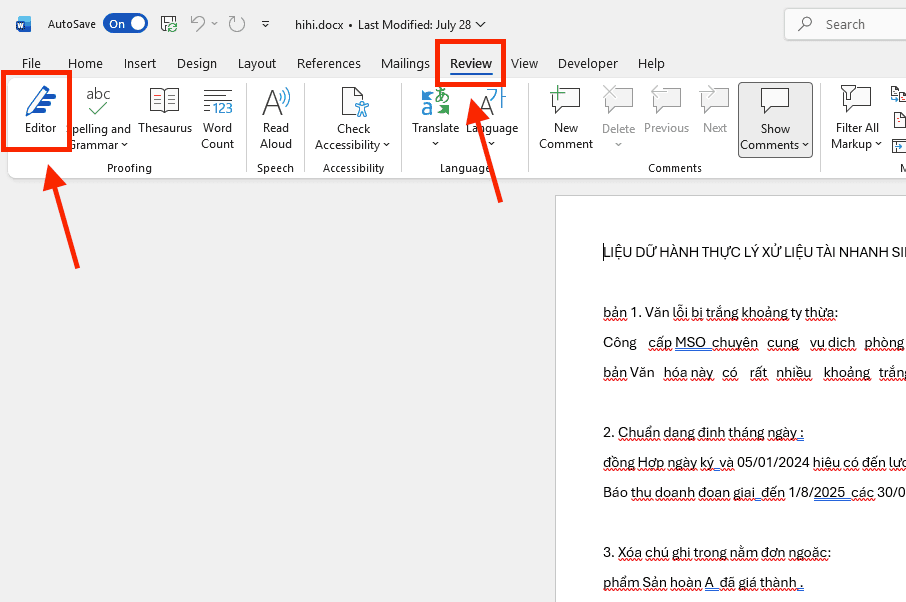Click the line 'phẩm Sản hoàn A đã giá thành'
This screenshot has height=602, width=906.
[703, 583]
